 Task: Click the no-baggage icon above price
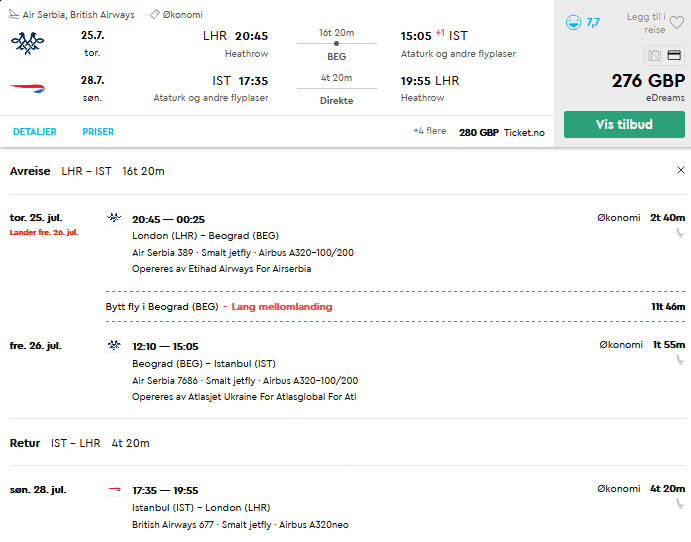(x=654, y=56)
